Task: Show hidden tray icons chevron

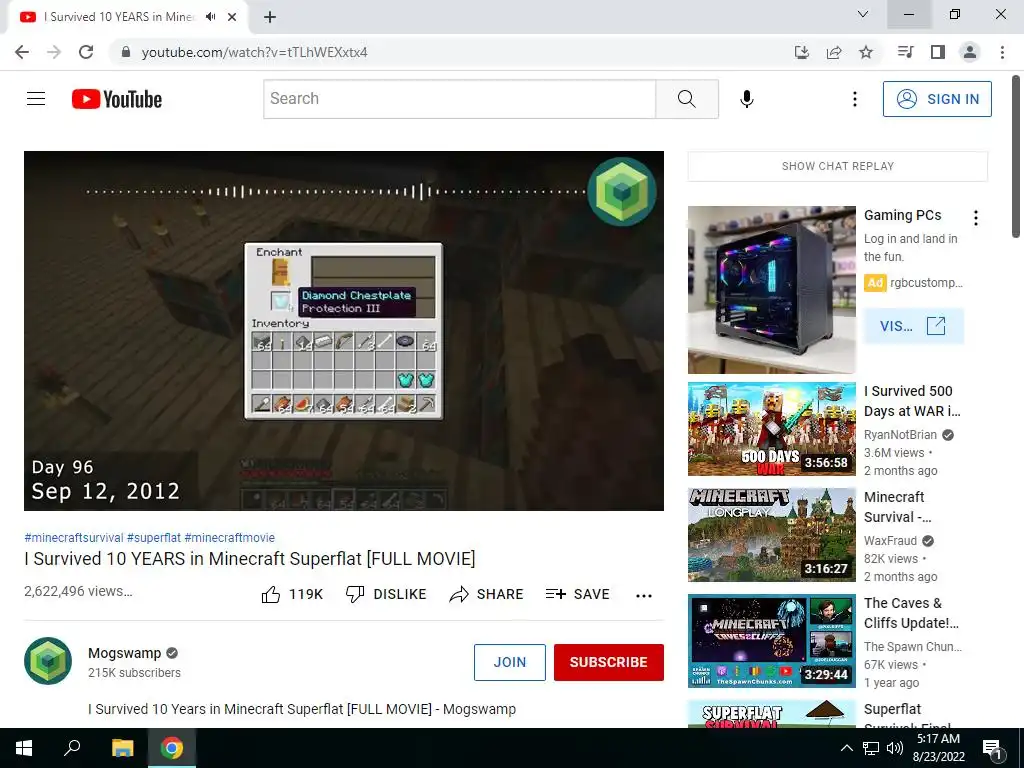Action: click(x=846, y=748)
